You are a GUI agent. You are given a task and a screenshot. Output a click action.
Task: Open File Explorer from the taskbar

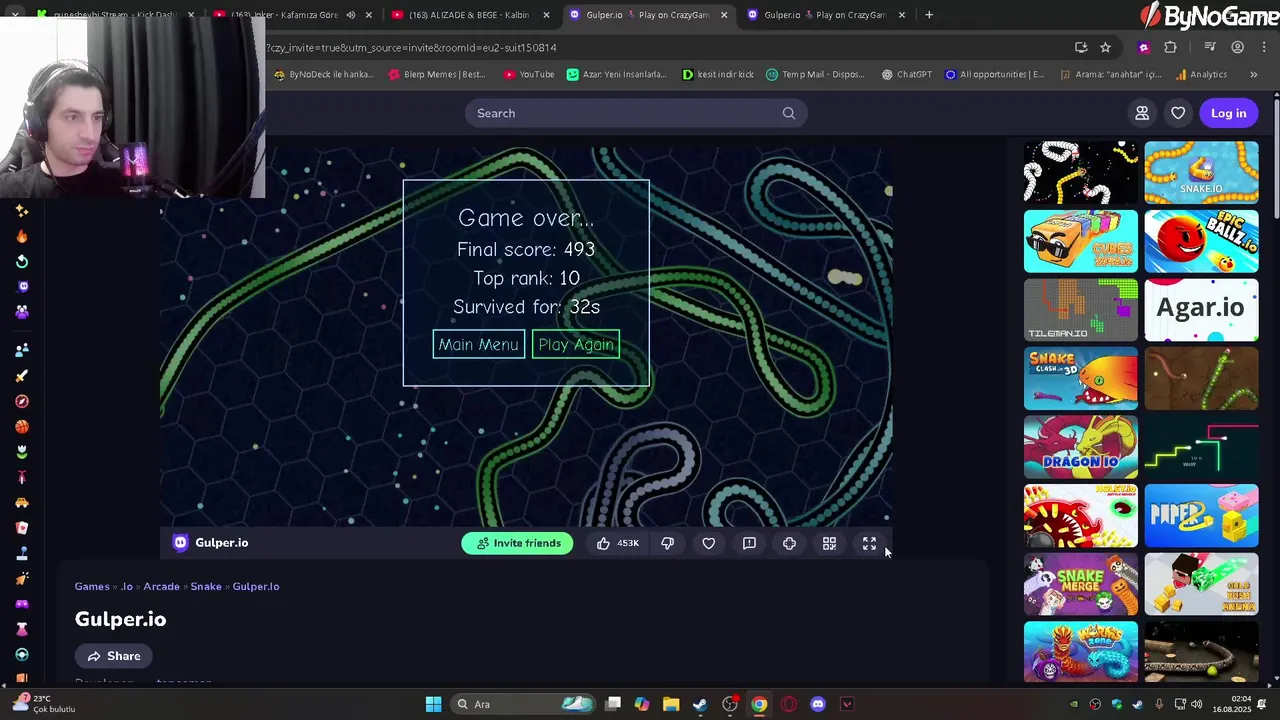tap(671, 704)
